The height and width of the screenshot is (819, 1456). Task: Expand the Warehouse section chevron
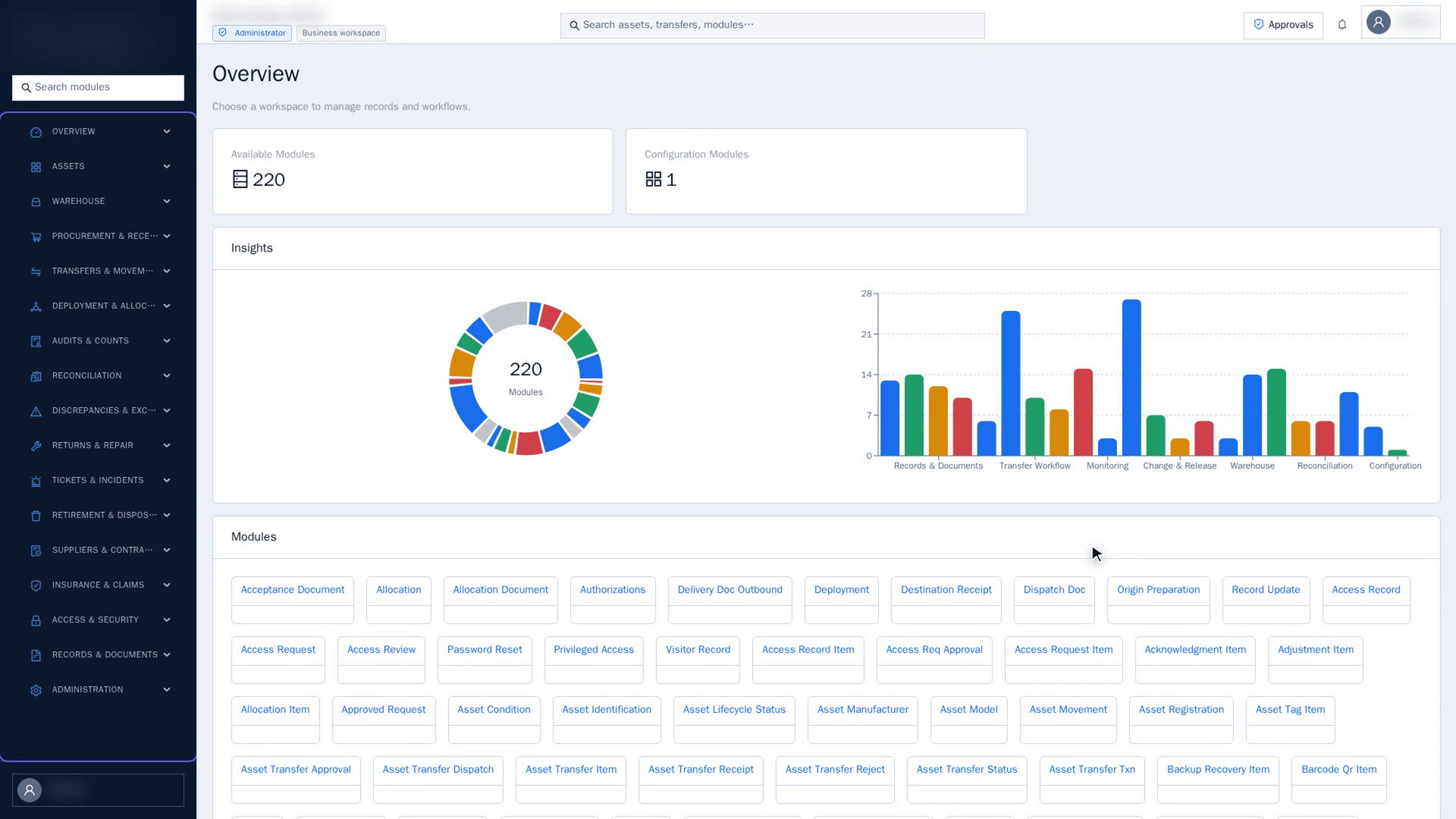tap(167, 201)
